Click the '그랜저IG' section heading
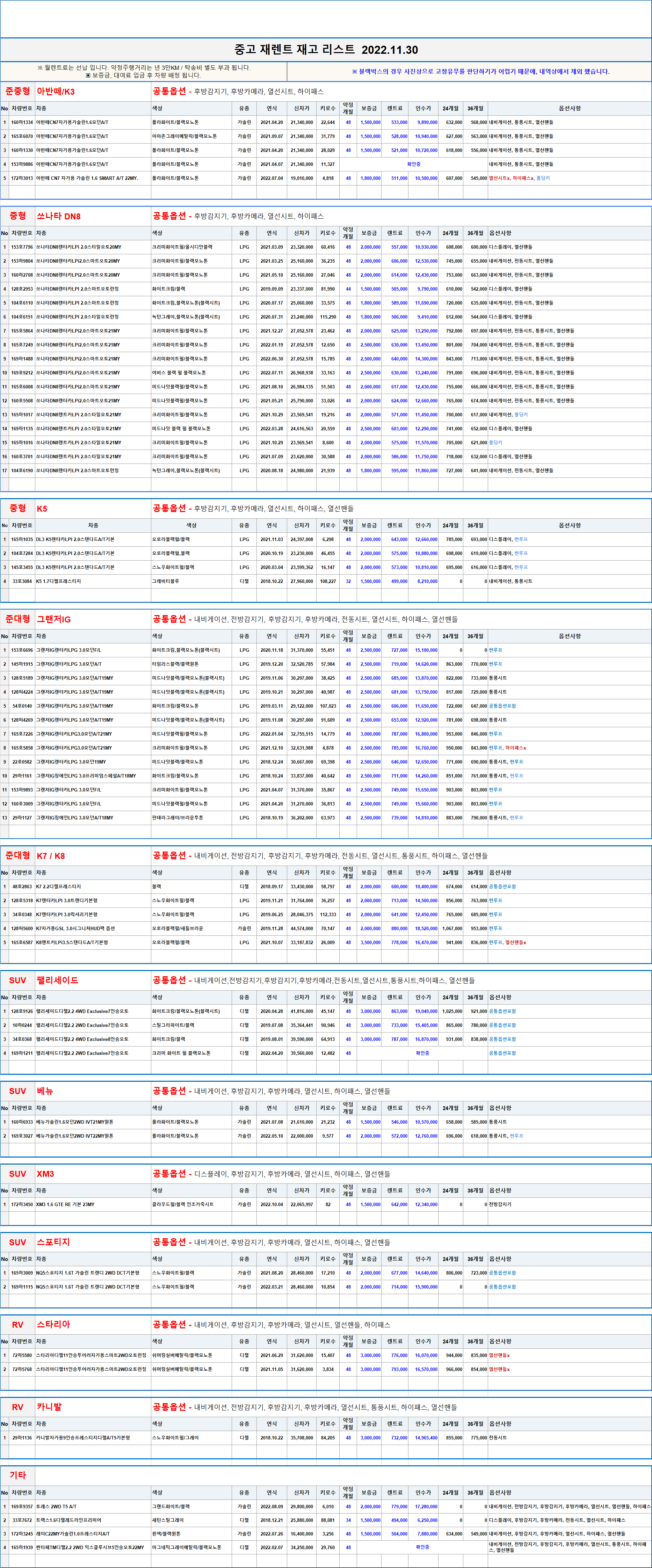 pyautogui.click(x=53, y=619)
